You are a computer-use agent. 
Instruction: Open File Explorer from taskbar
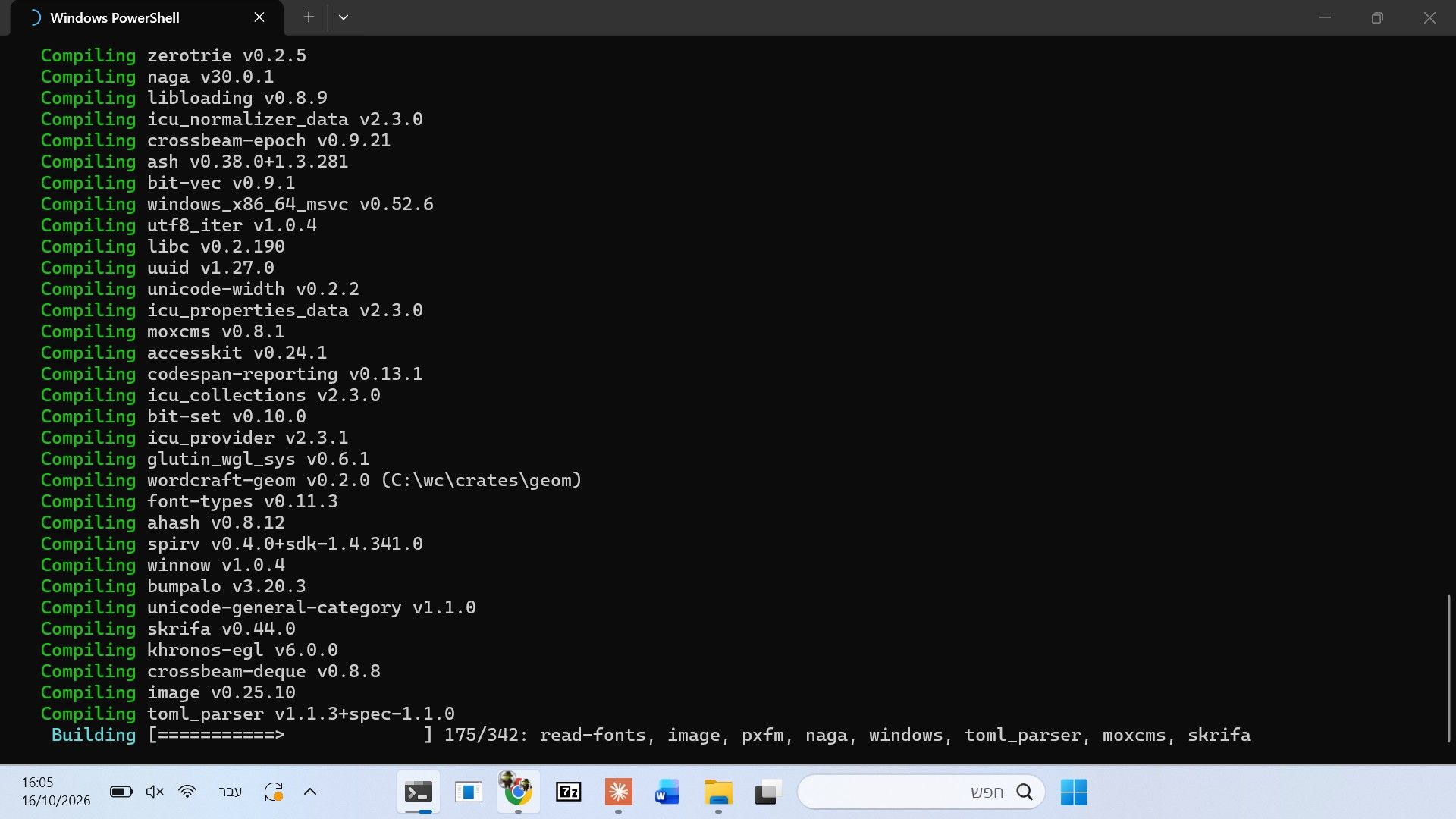point(718,792)
